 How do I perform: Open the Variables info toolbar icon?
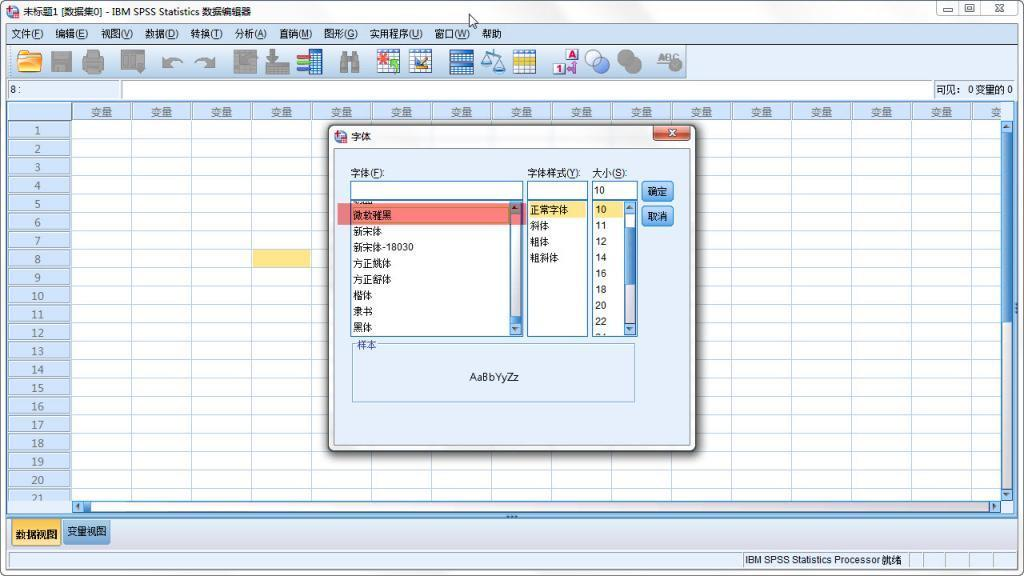tap(310, 62)
